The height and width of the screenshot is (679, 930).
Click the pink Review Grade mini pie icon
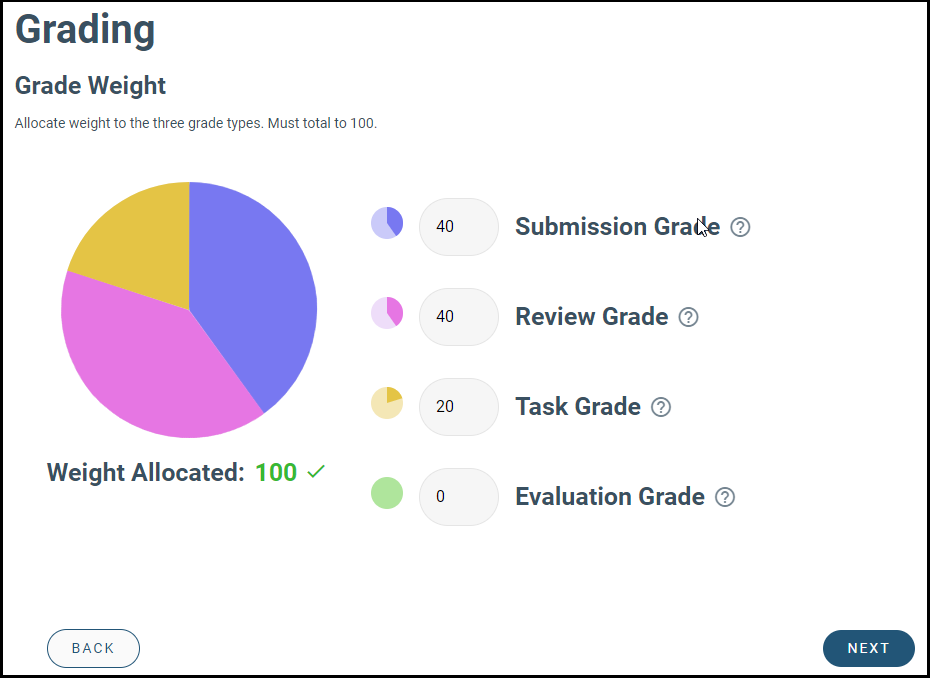coord(387,312)
